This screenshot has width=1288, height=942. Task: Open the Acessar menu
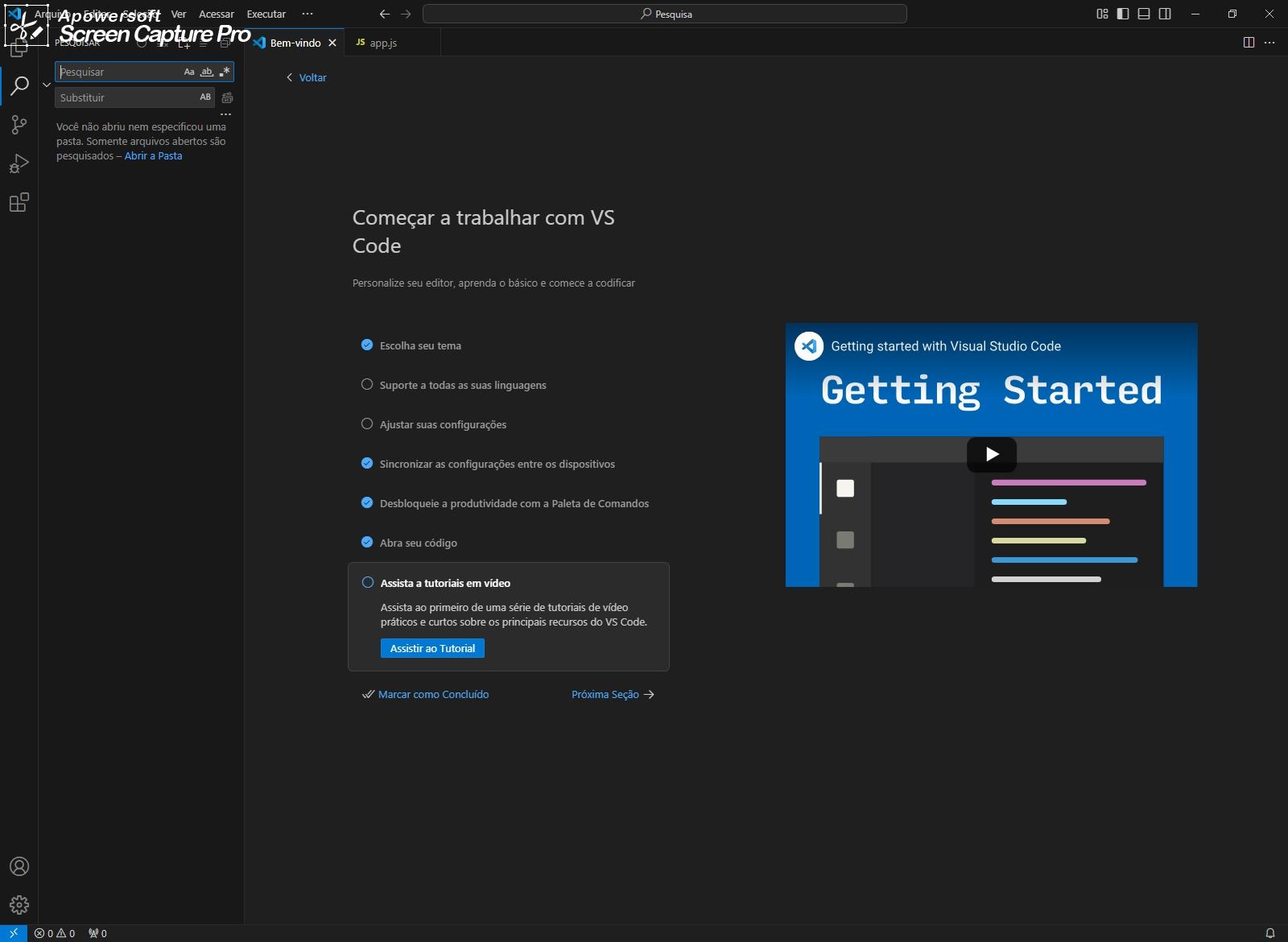(217, 14)
